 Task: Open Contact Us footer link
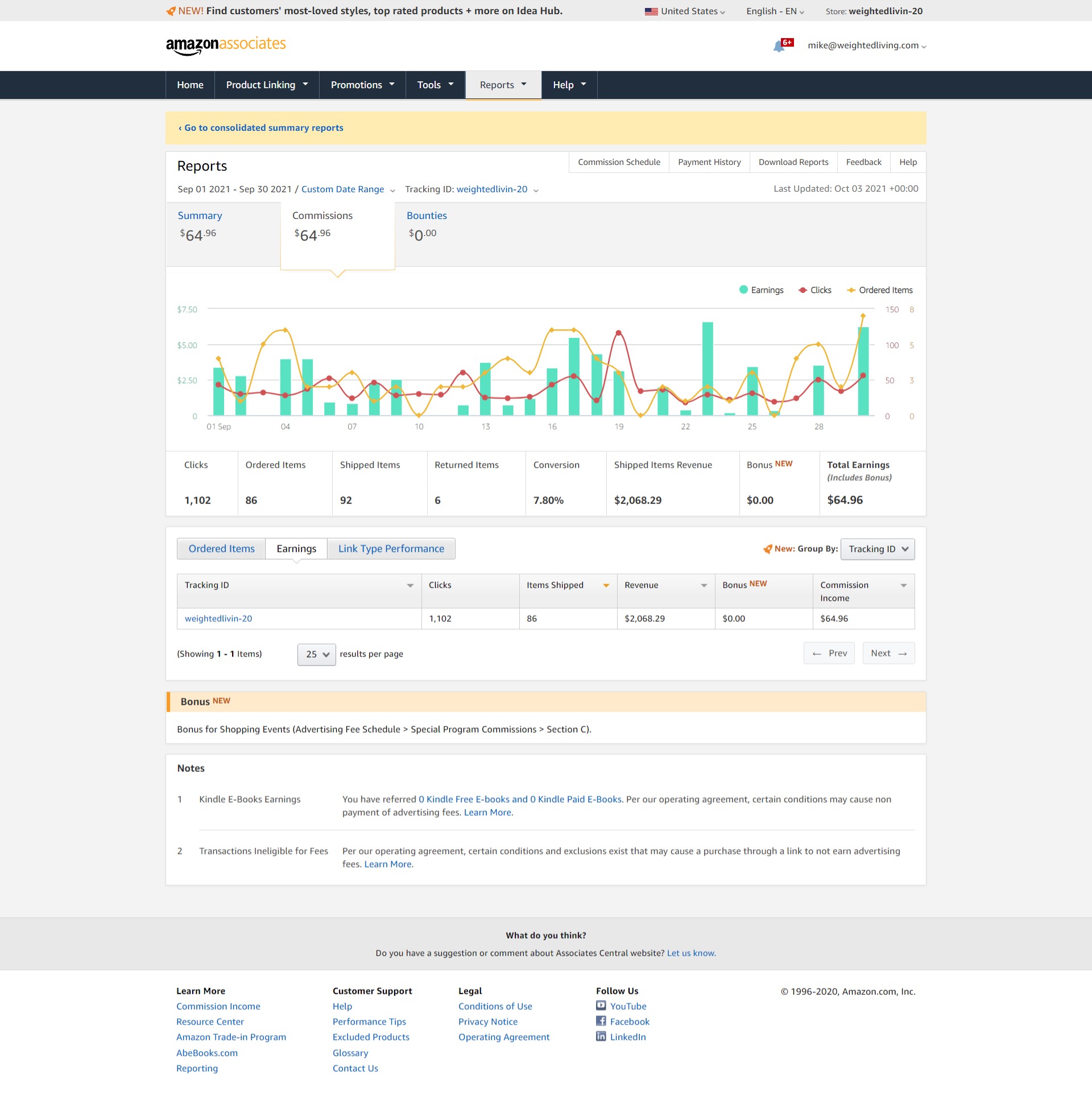355,1068
